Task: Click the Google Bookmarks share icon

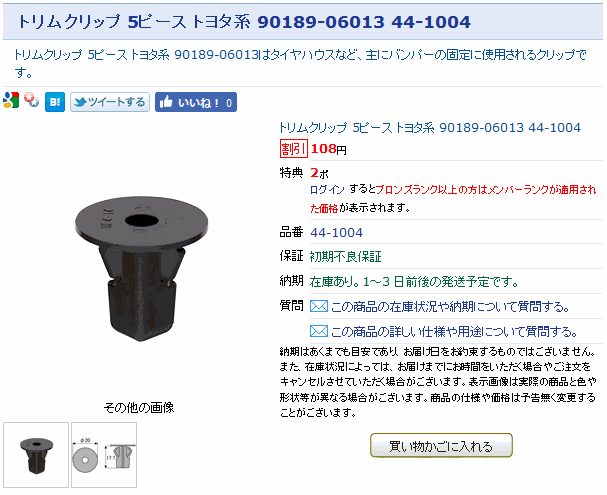Action: click(11, 101)
